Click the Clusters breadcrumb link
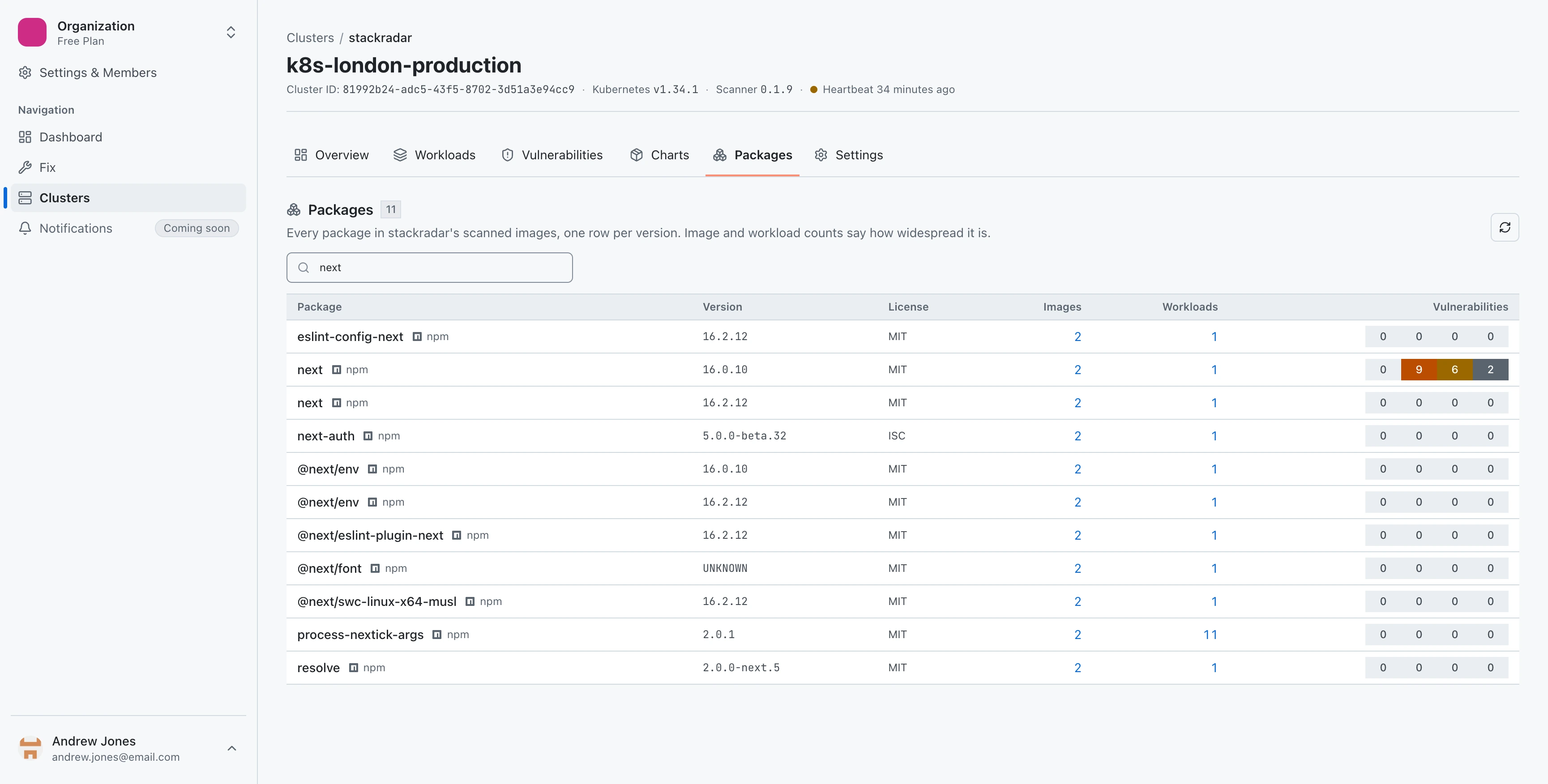The width and height of the screenshot is (1548, 784). 310,38
